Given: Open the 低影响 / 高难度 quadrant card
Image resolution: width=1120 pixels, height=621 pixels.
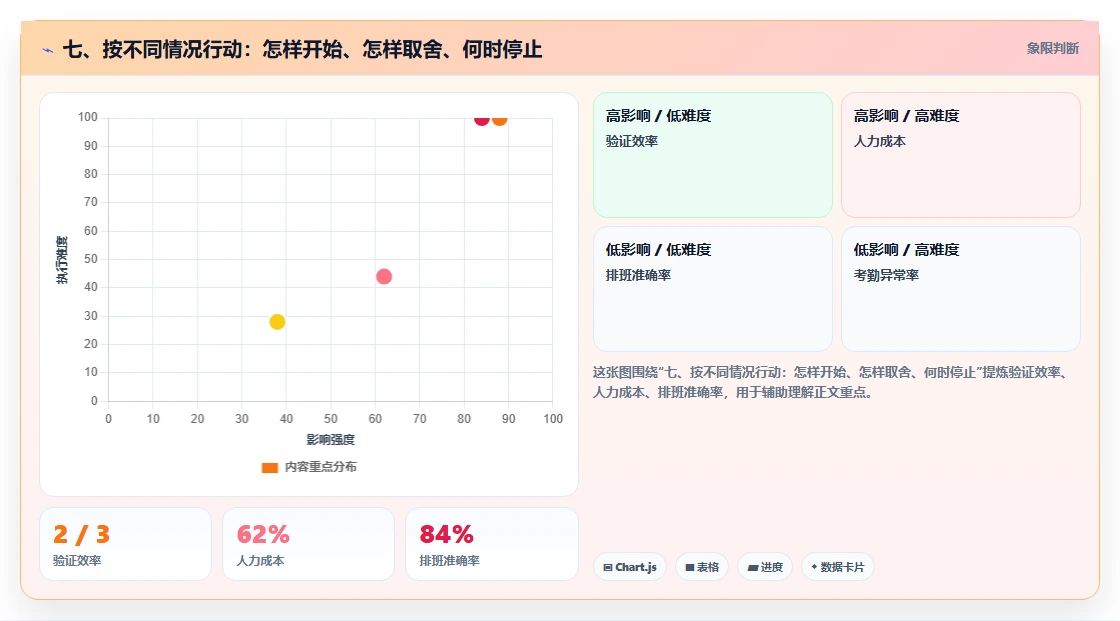Looking at the screenshot, I should (961, 289).
